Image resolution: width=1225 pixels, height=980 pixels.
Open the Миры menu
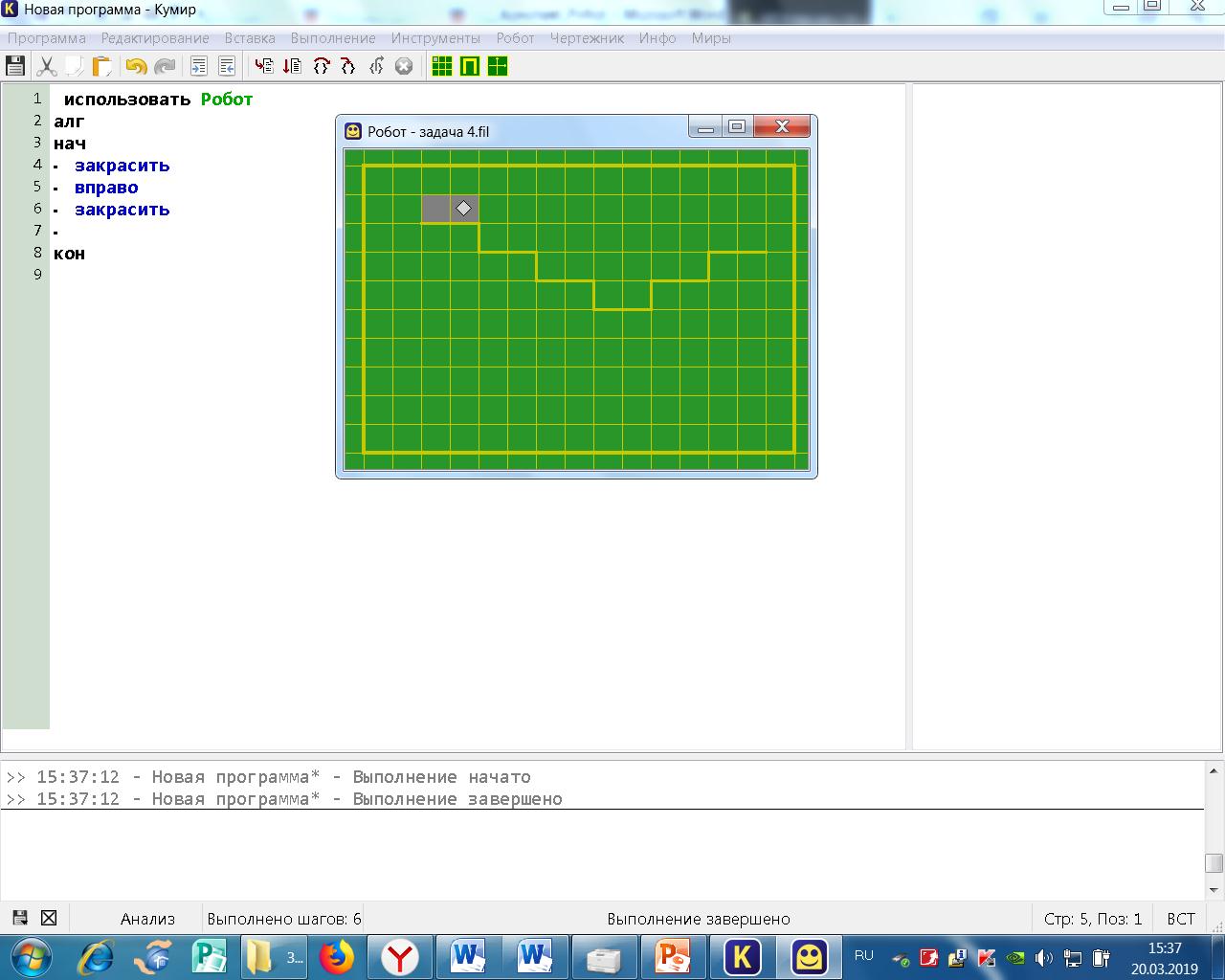click(711, 38)
